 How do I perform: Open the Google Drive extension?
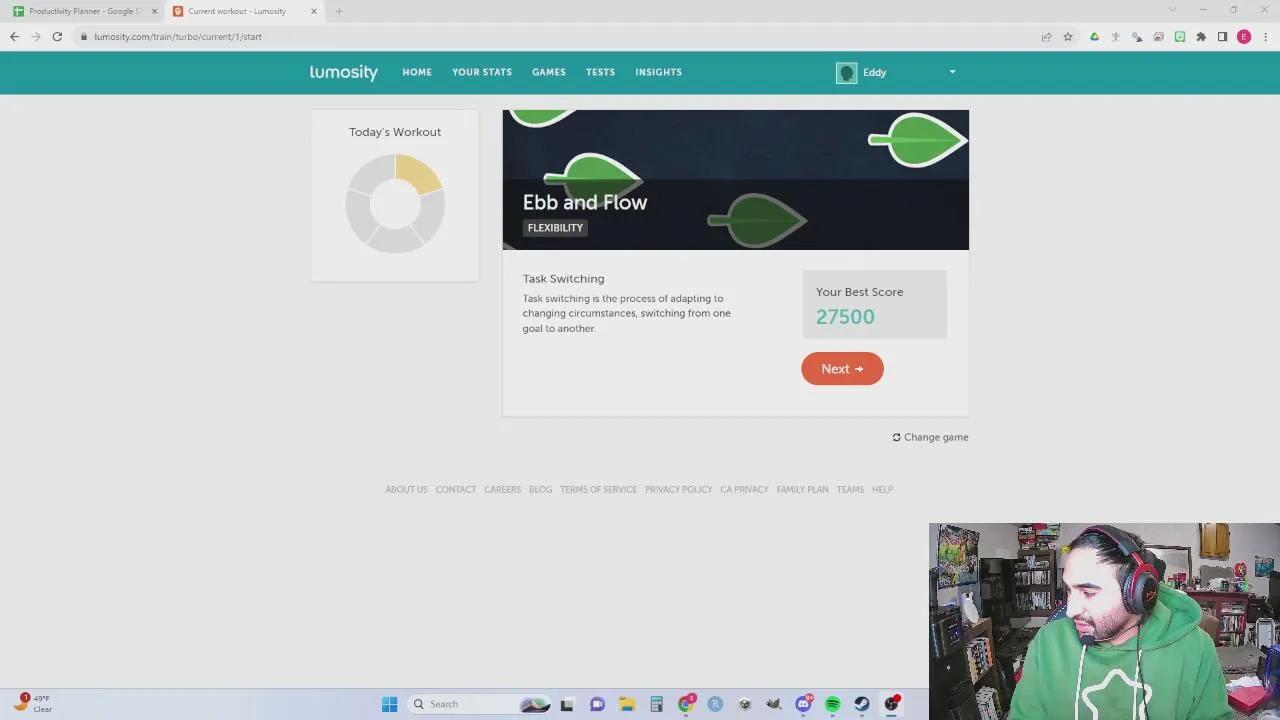(1094, 37)
